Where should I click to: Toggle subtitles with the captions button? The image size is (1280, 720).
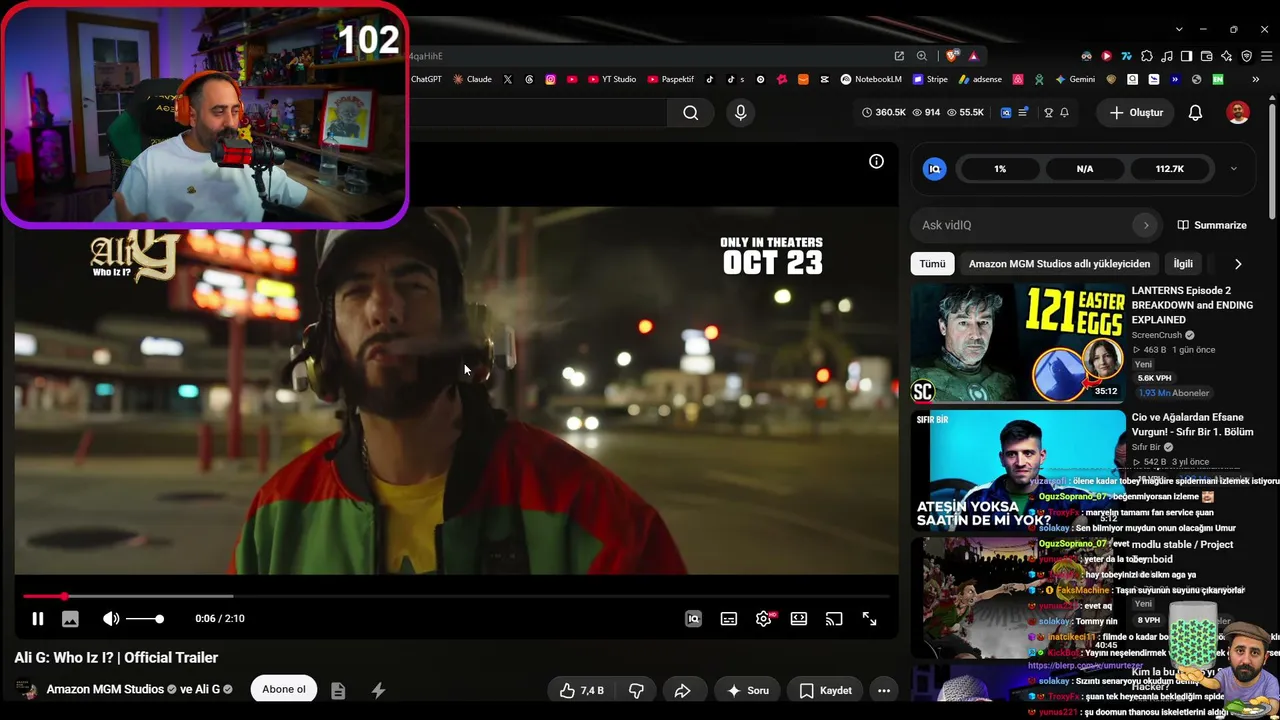[x=729, y=619]
